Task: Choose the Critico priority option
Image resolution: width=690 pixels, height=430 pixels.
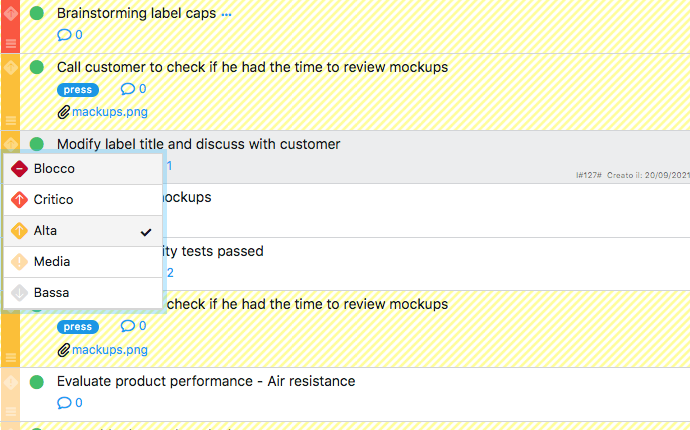Action: pos(54,200)
